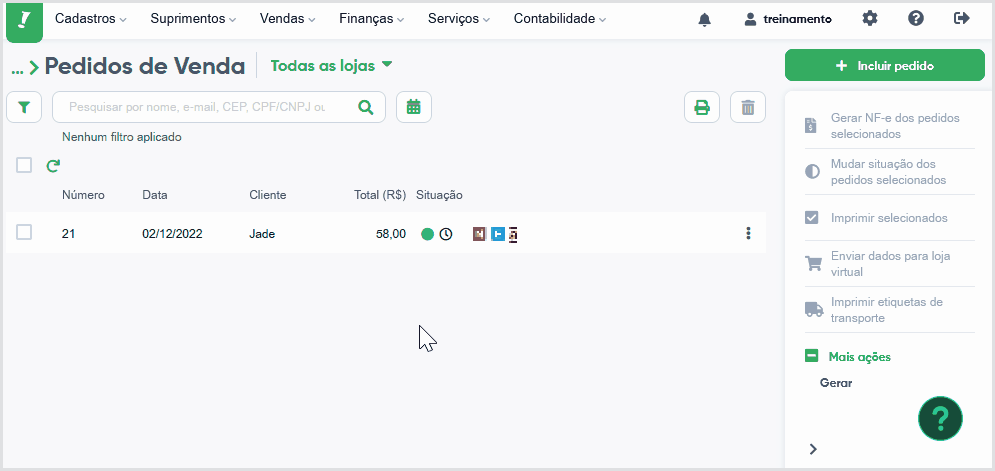Open the notifications bell

704,20
